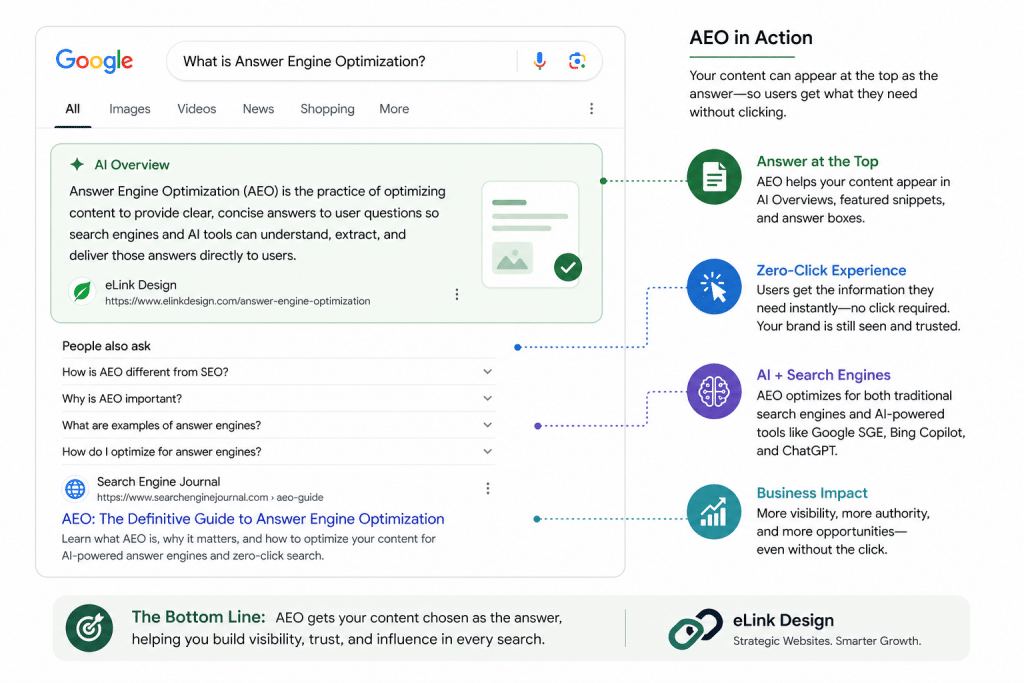Open the AEO Definitive Guide link
1024x683 pixels.
tap(253, 519)
